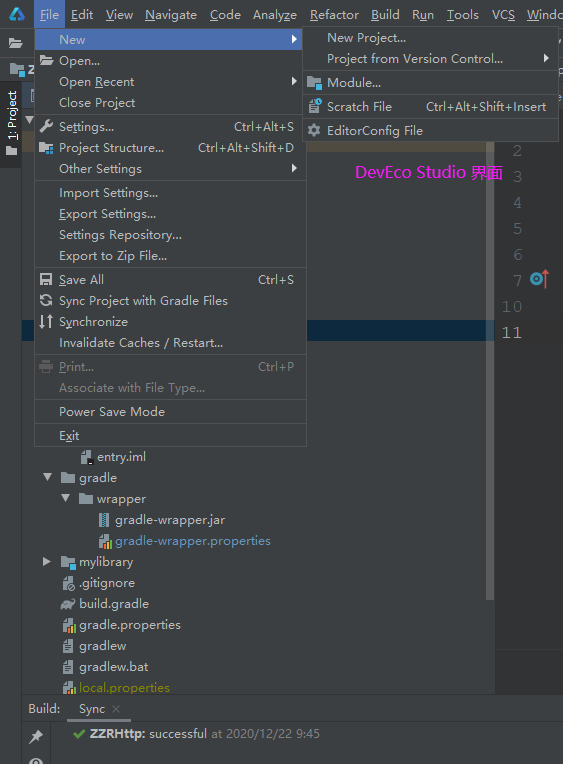The image size is (563, 764).
Task: Click the Open menu folder icon
Action: tap(46, 60)
